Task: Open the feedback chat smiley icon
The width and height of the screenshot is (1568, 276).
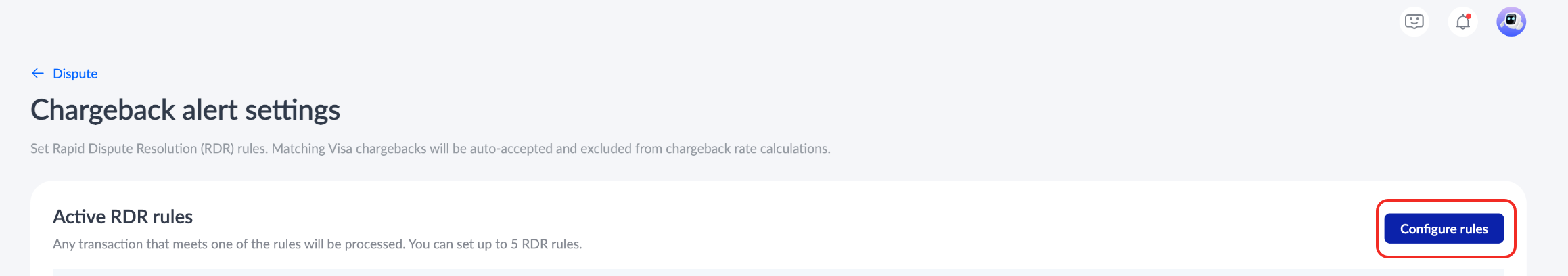Action: coord(1414,22)
